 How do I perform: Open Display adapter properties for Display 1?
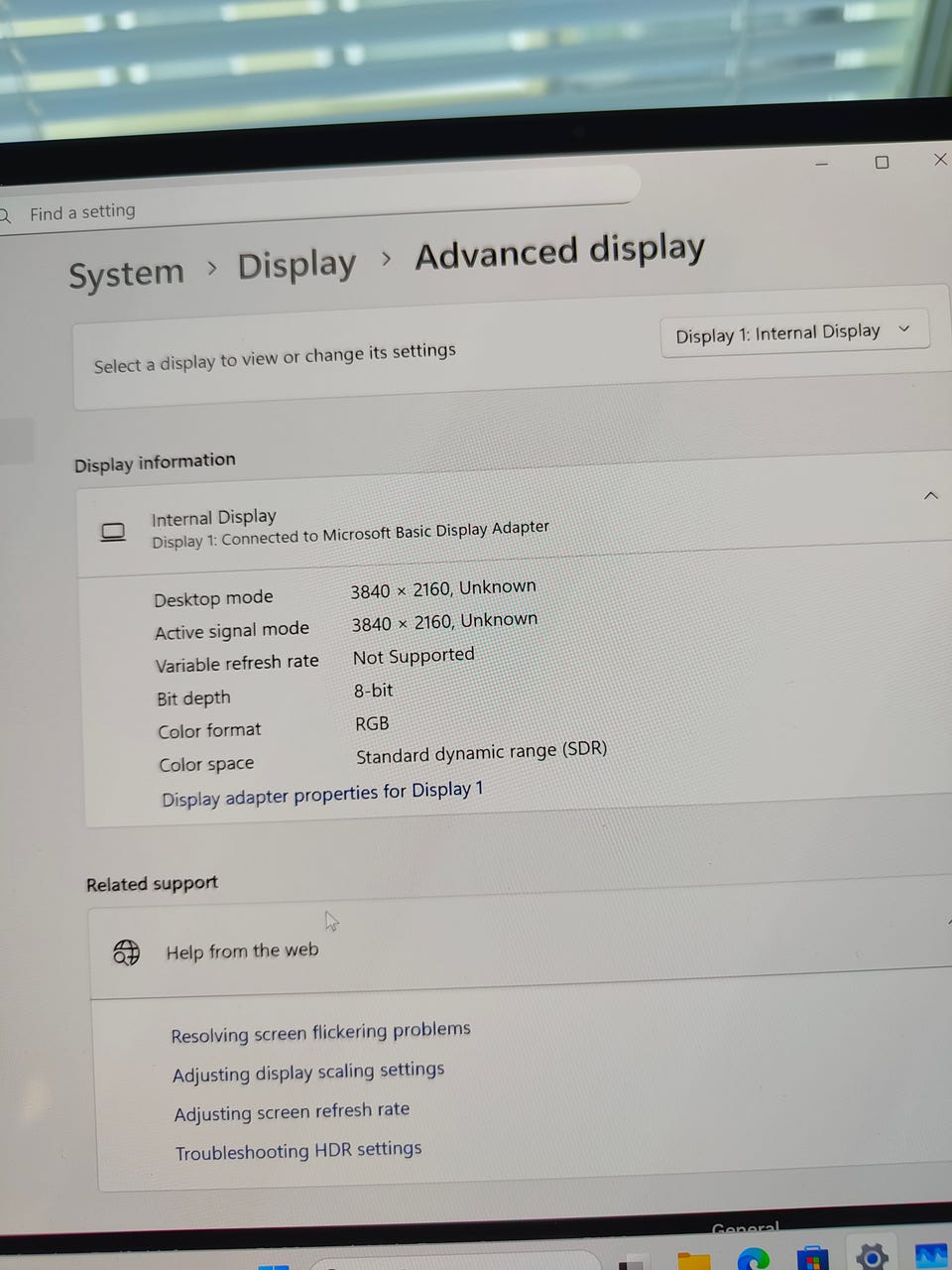(322, 794)
